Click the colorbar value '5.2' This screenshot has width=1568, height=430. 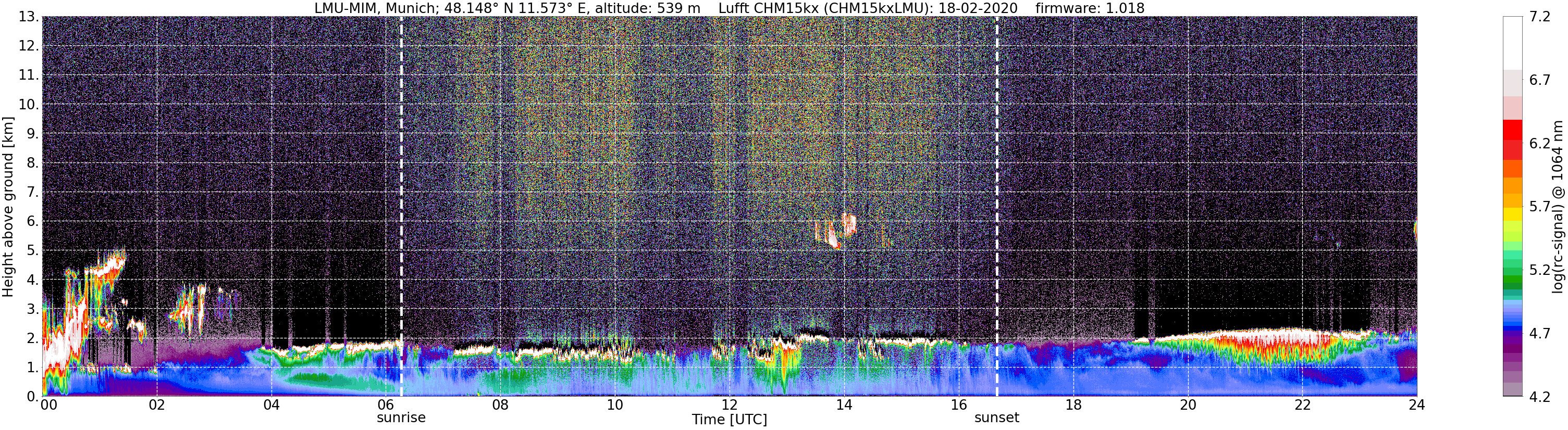pos(1539,270)
